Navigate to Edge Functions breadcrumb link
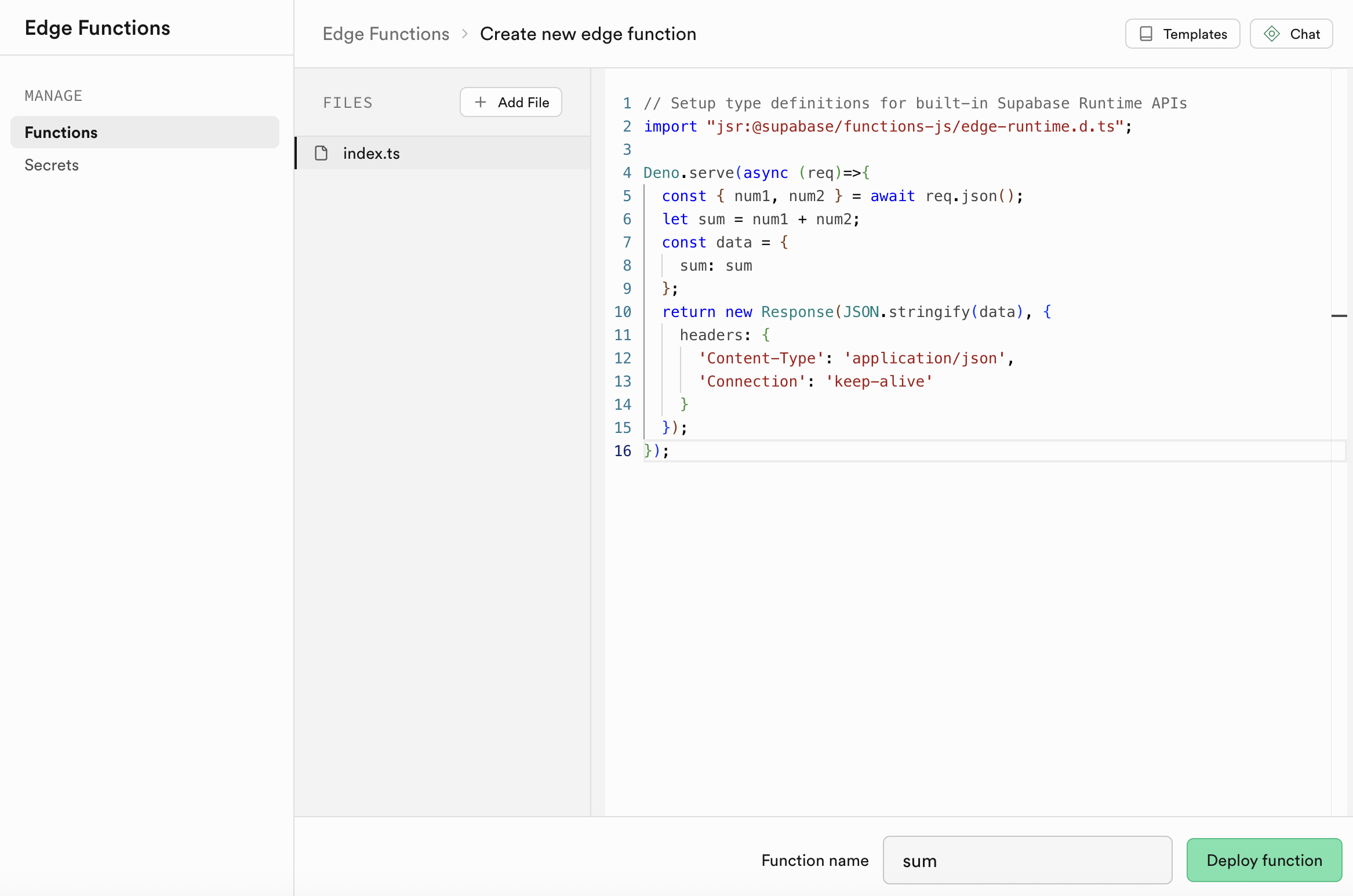Viewport: 1353px width, 896px height. coord(386,34)
